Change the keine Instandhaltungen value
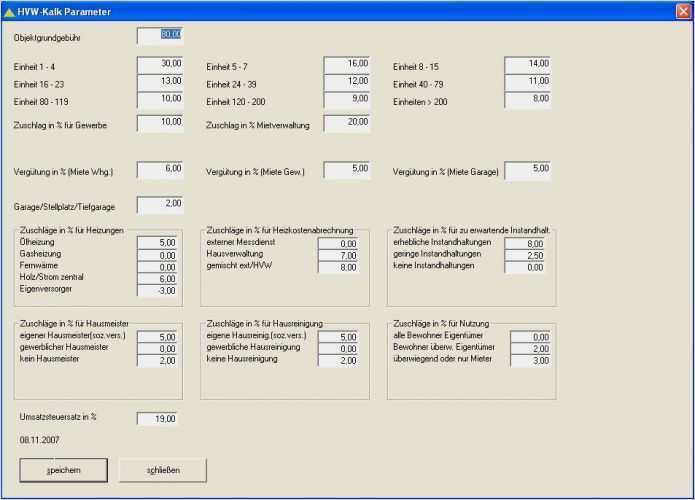 (525, 267)
